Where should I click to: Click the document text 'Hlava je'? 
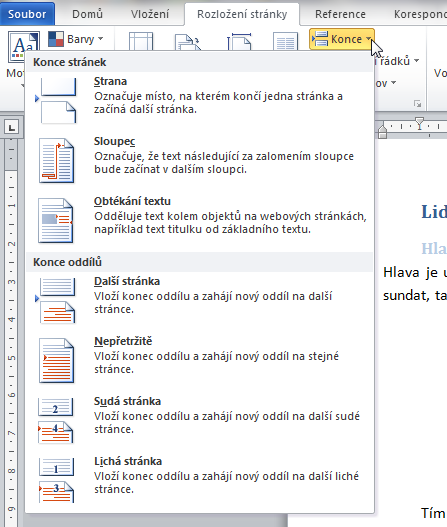tap(410, 272)
